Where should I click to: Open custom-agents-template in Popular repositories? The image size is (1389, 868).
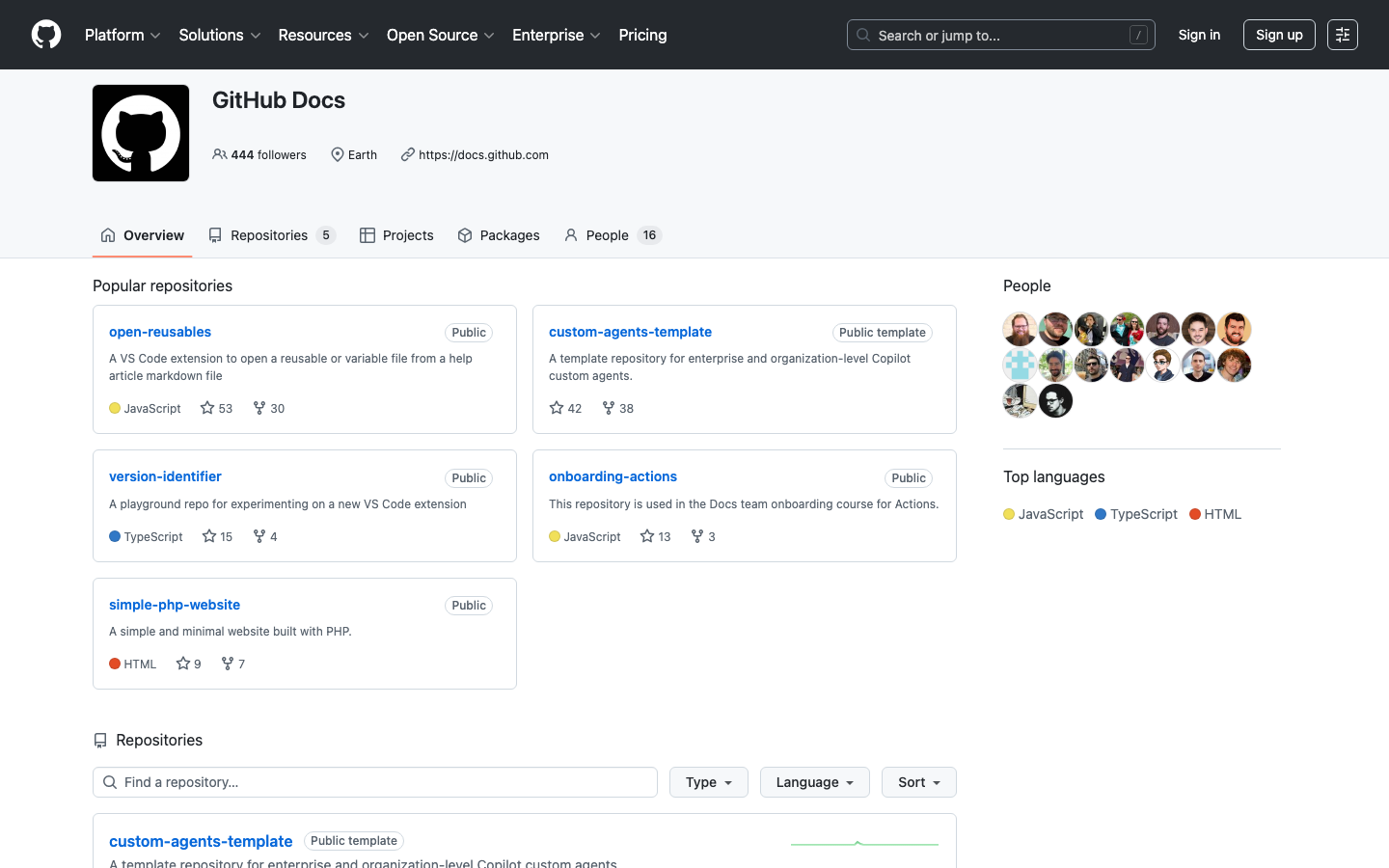point(630,332)
